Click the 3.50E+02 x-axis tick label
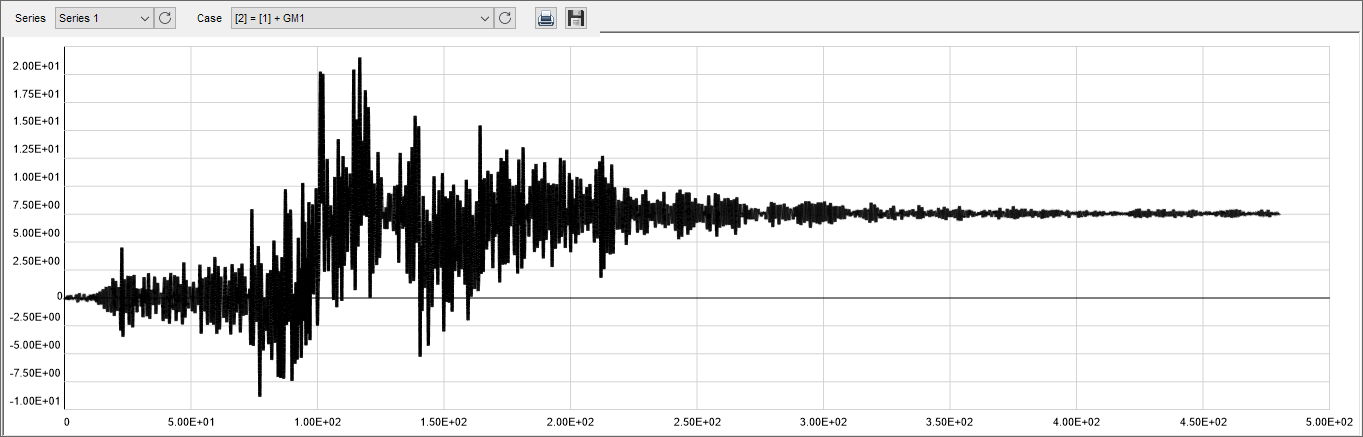 click(949, 423)
